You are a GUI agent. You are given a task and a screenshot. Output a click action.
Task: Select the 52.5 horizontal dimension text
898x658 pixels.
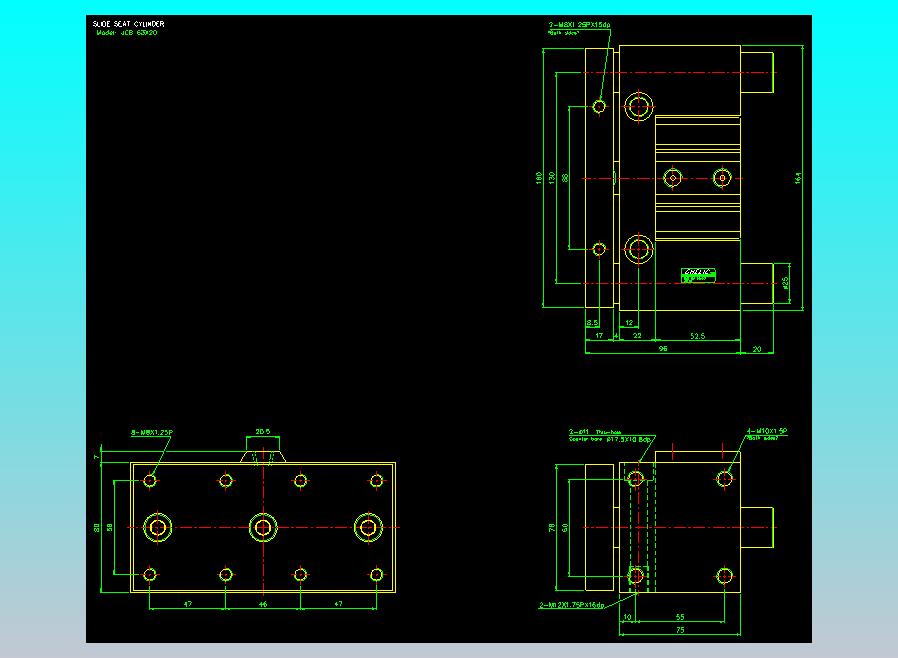click(697, 336)
